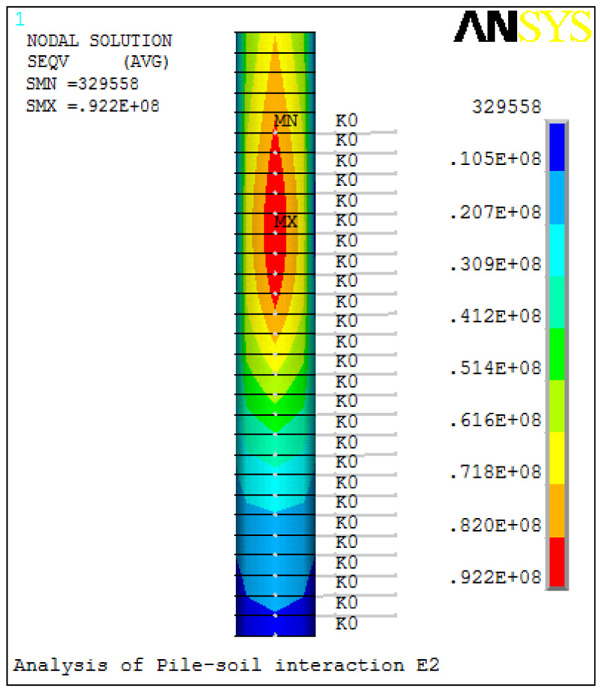600x689 pixels.
Task: Click the legend value .105E+08
Action: click(496, 159)
